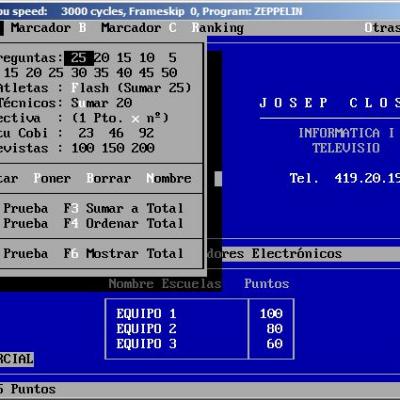Click EQUIPO 3 score 60

pos(275,344)
